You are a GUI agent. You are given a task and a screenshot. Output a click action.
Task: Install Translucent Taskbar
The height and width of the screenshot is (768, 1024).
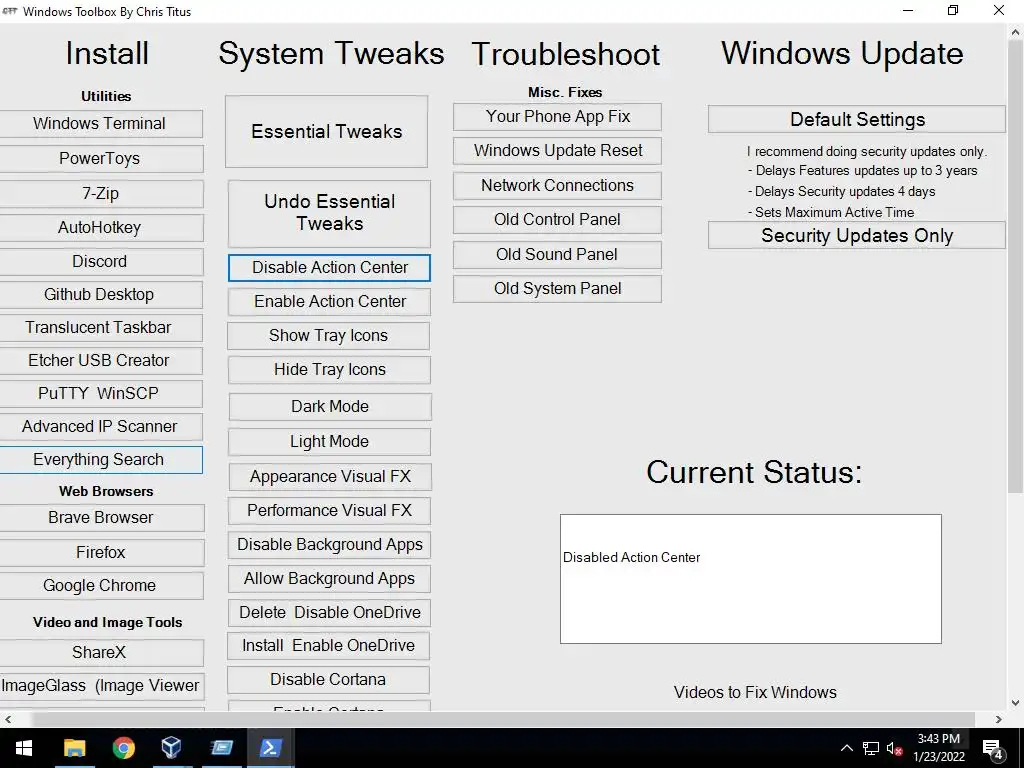(x=99, y=327)
